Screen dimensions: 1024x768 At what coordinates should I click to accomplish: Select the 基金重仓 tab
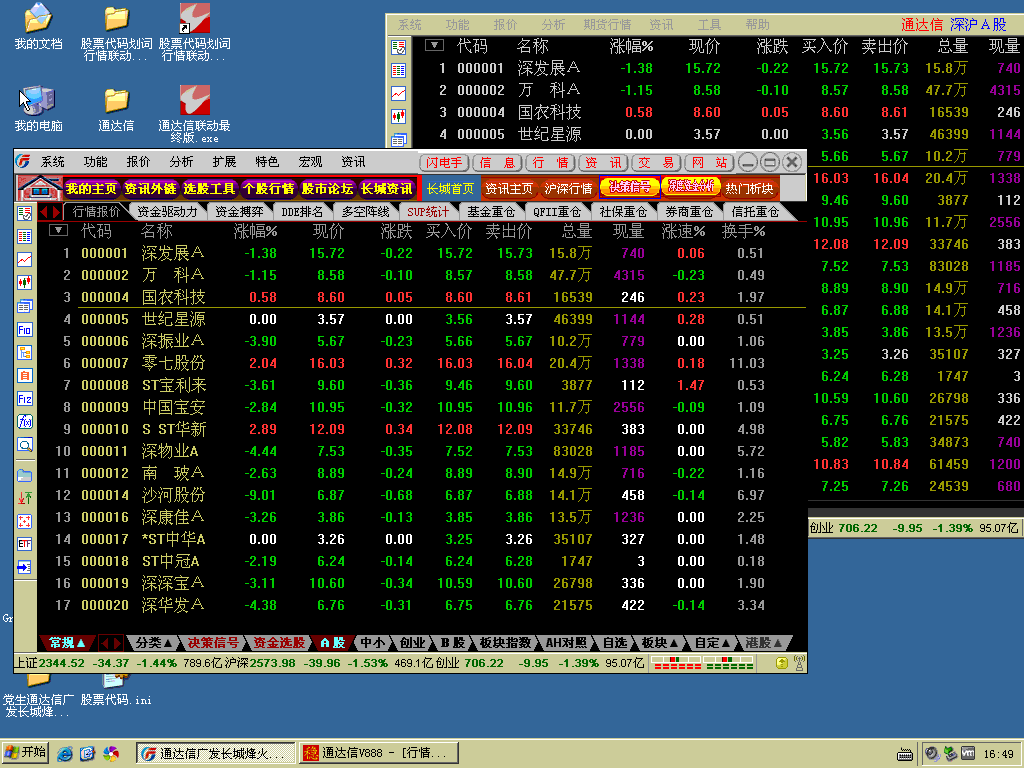(491, 212)
